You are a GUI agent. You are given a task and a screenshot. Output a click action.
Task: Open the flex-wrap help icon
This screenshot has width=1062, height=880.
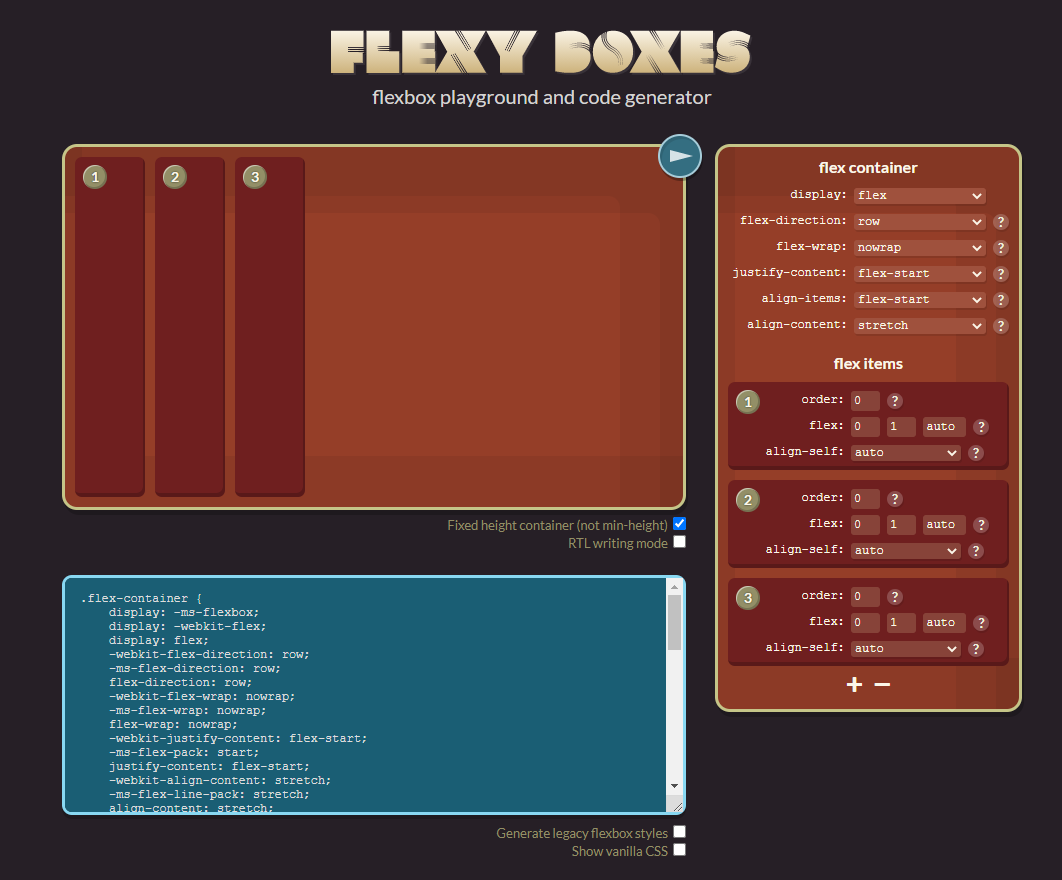[1000, 247]
